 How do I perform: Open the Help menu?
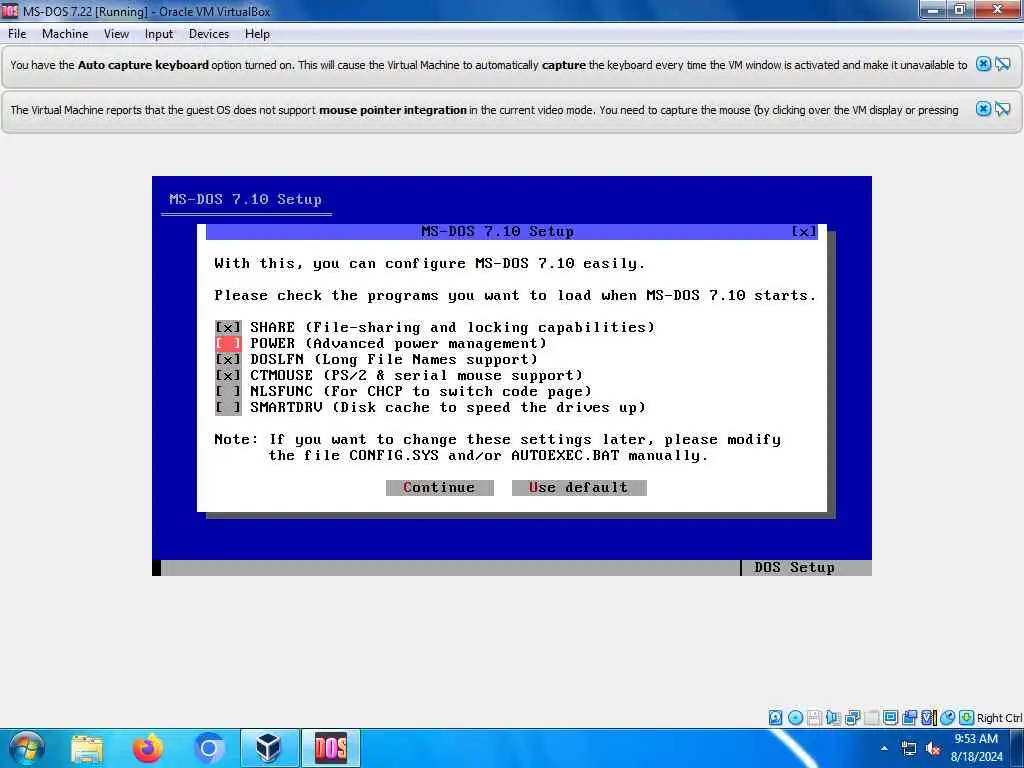tap(257, 34)
